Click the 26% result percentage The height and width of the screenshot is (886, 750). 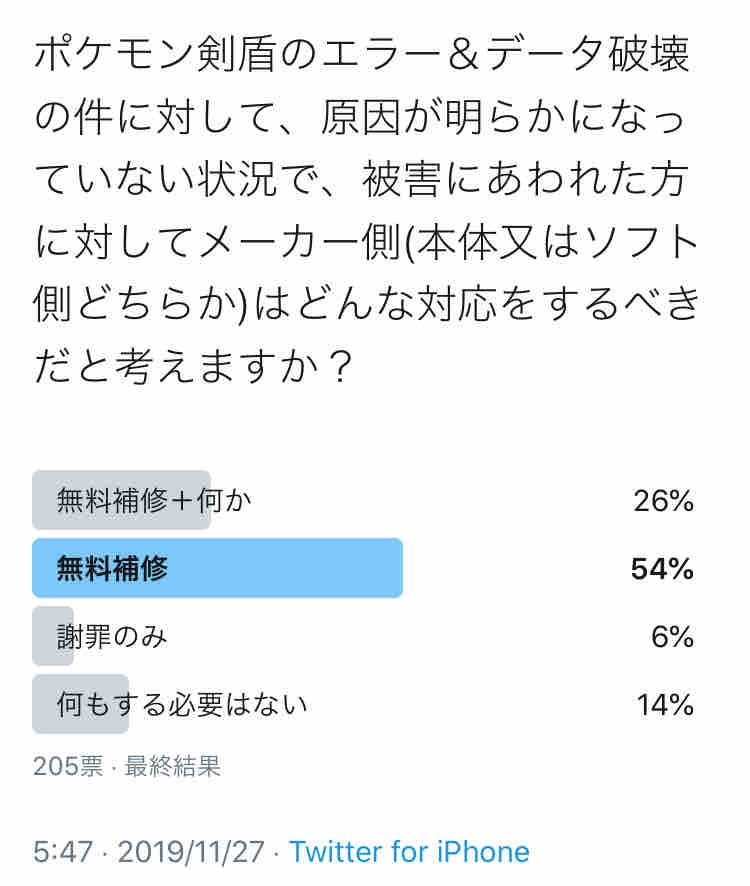click(x=664, y=500)
